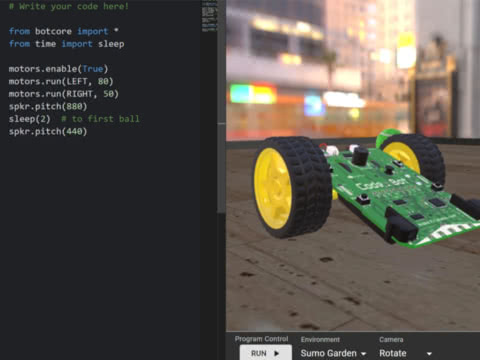Click the line 'spkr.pitch(440)'
Image resolution: width=480 pixels, height=360 pixels.
(48, 132)
